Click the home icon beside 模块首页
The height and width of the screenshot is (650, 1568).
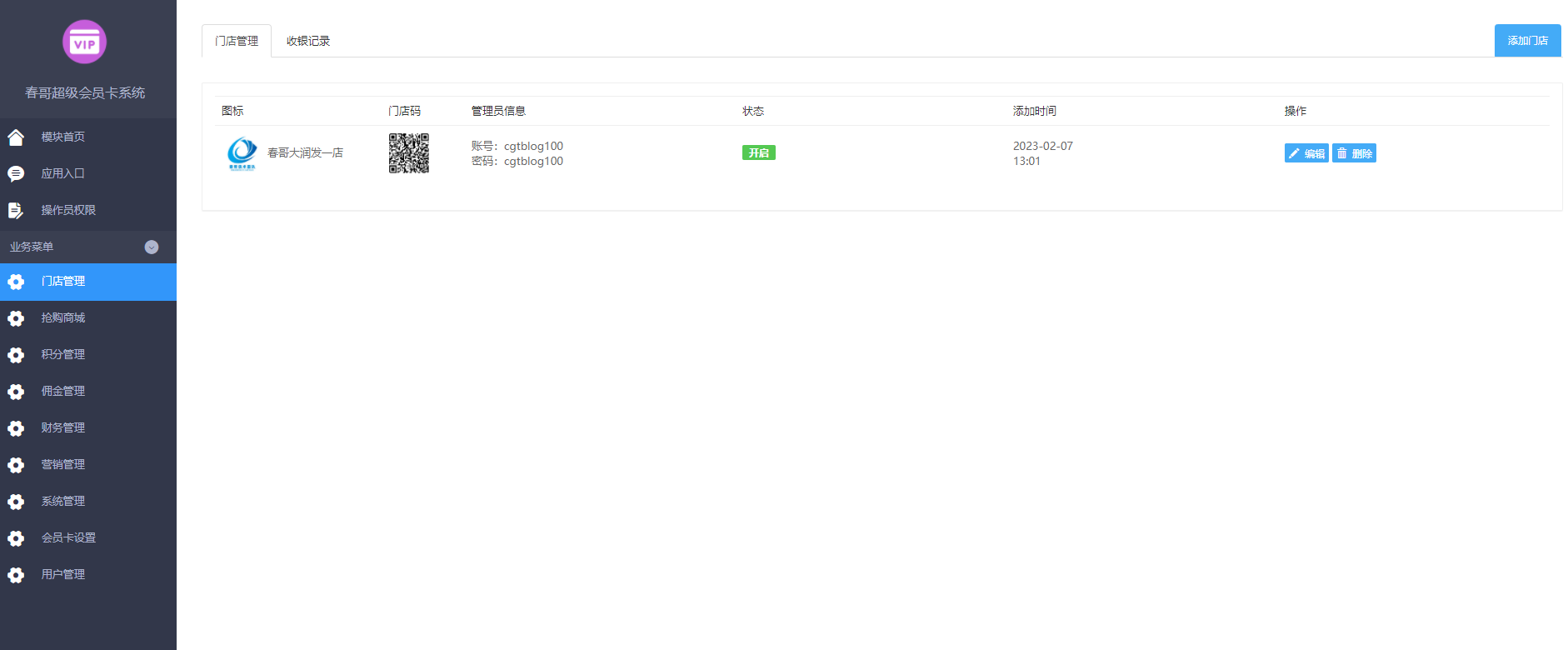(16, 137)
